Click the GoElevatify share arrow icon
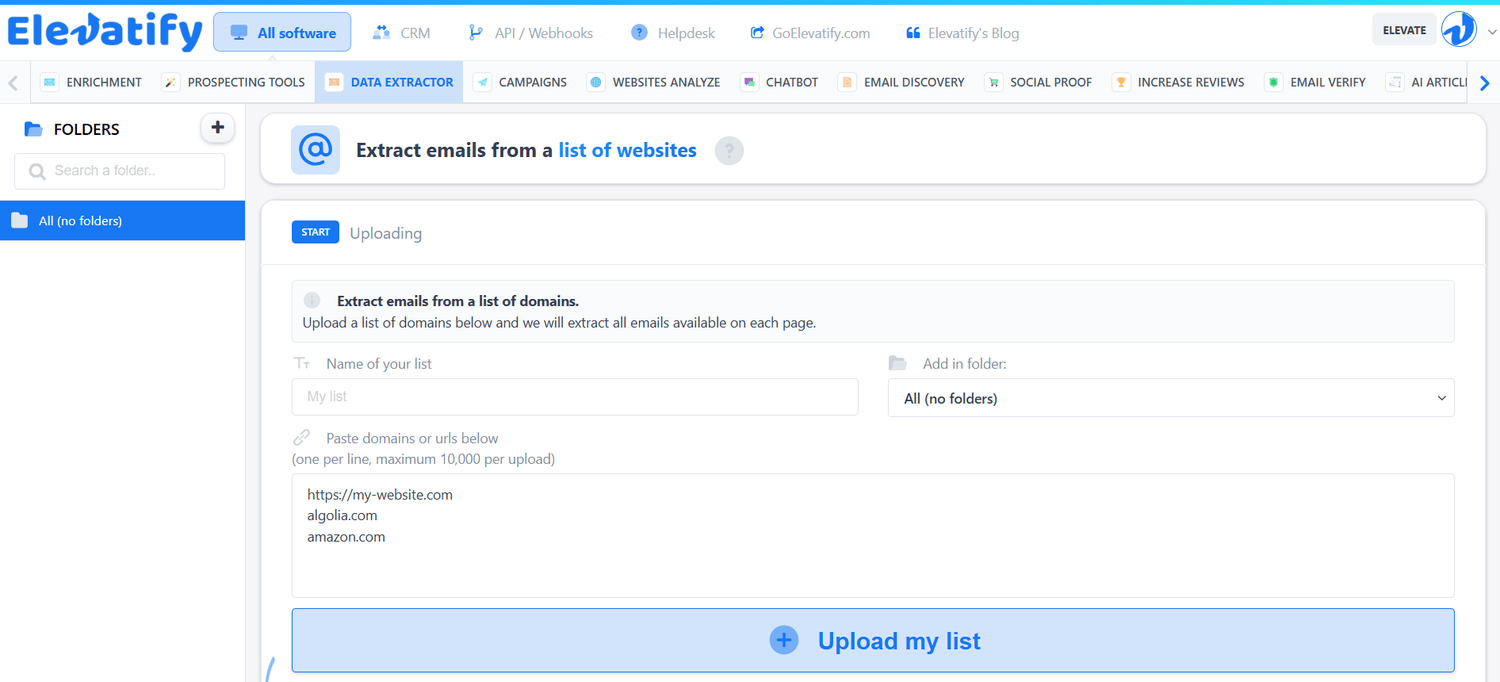This screenshot has width=1500, height=682. click(758, 33)
